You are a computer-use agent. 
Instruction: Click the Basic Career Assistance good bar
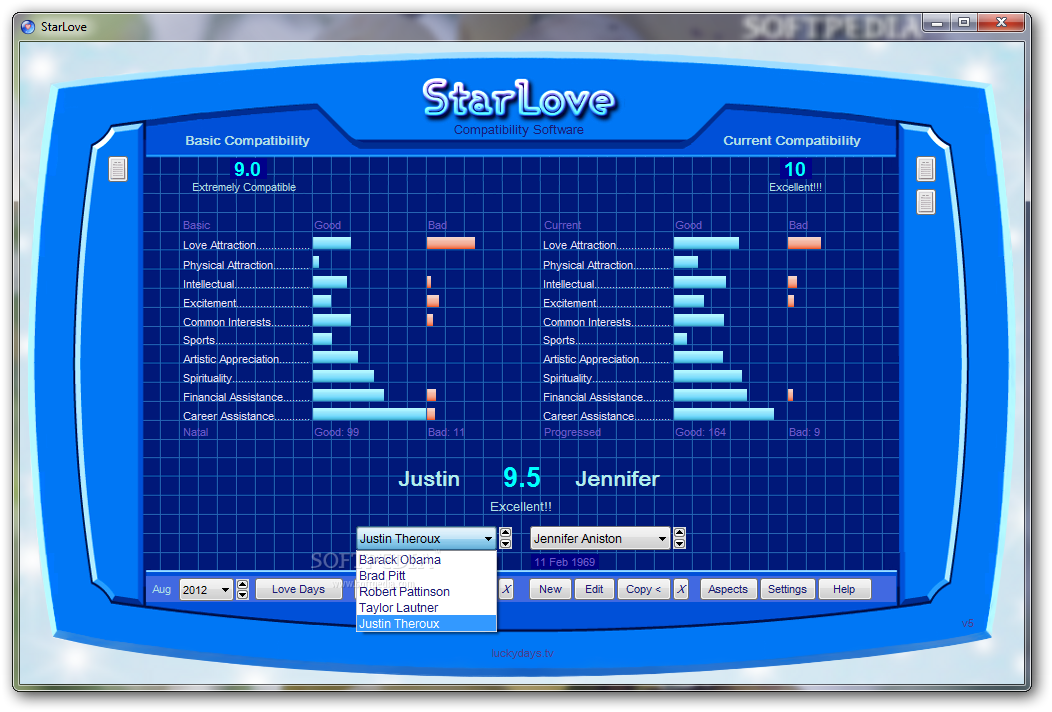point(370,415)
